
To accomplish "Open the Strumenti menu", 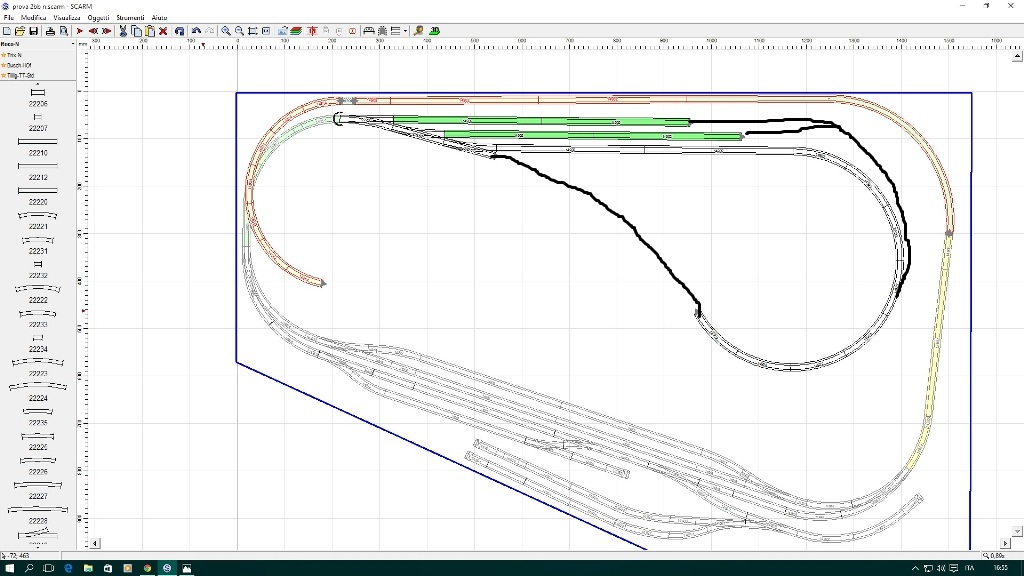I will pyautogui.click(x=131, y=18).
